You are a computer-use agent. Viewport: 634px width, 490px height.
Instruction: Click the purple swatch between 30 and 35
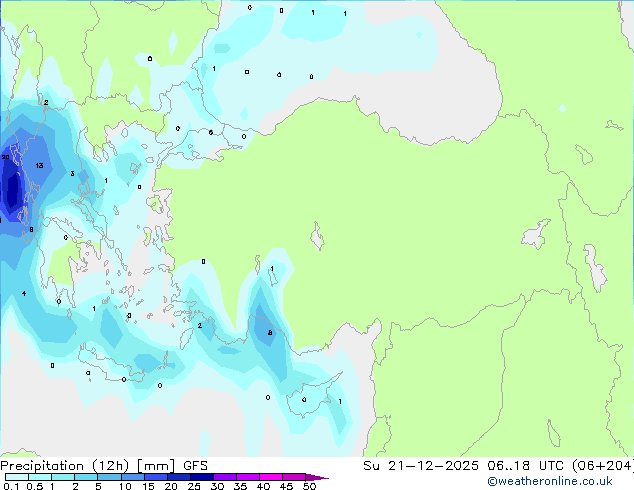tap(225, 477)
